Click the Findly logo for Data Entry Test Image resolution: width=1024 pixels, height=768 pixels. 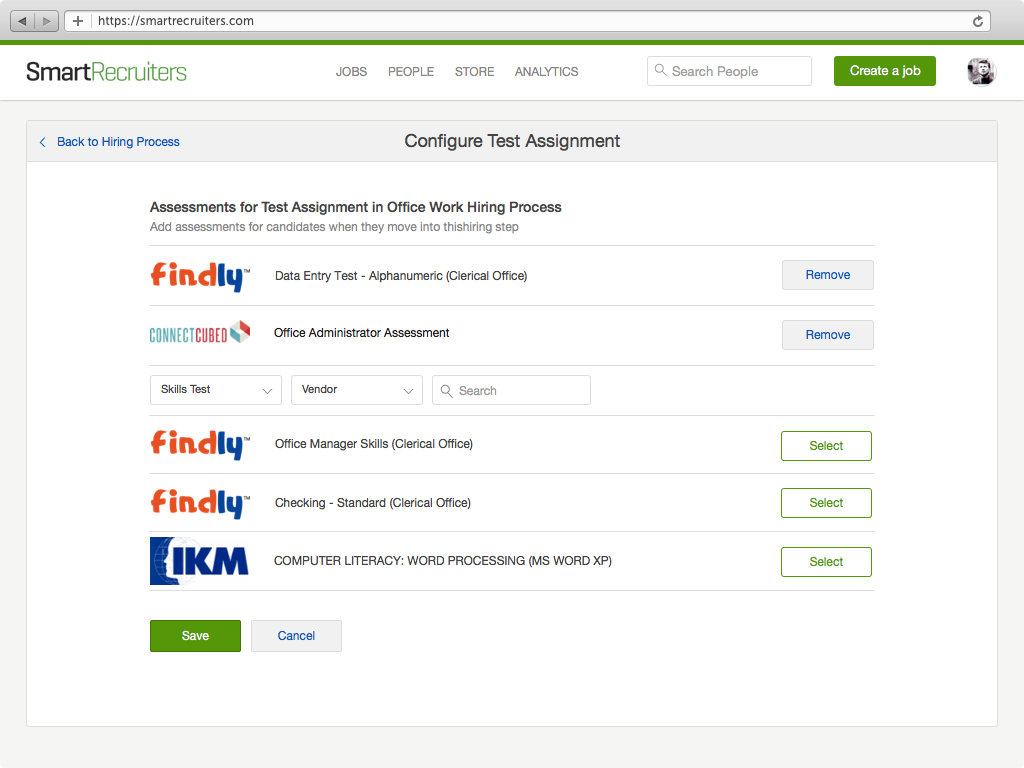point(200,276)
